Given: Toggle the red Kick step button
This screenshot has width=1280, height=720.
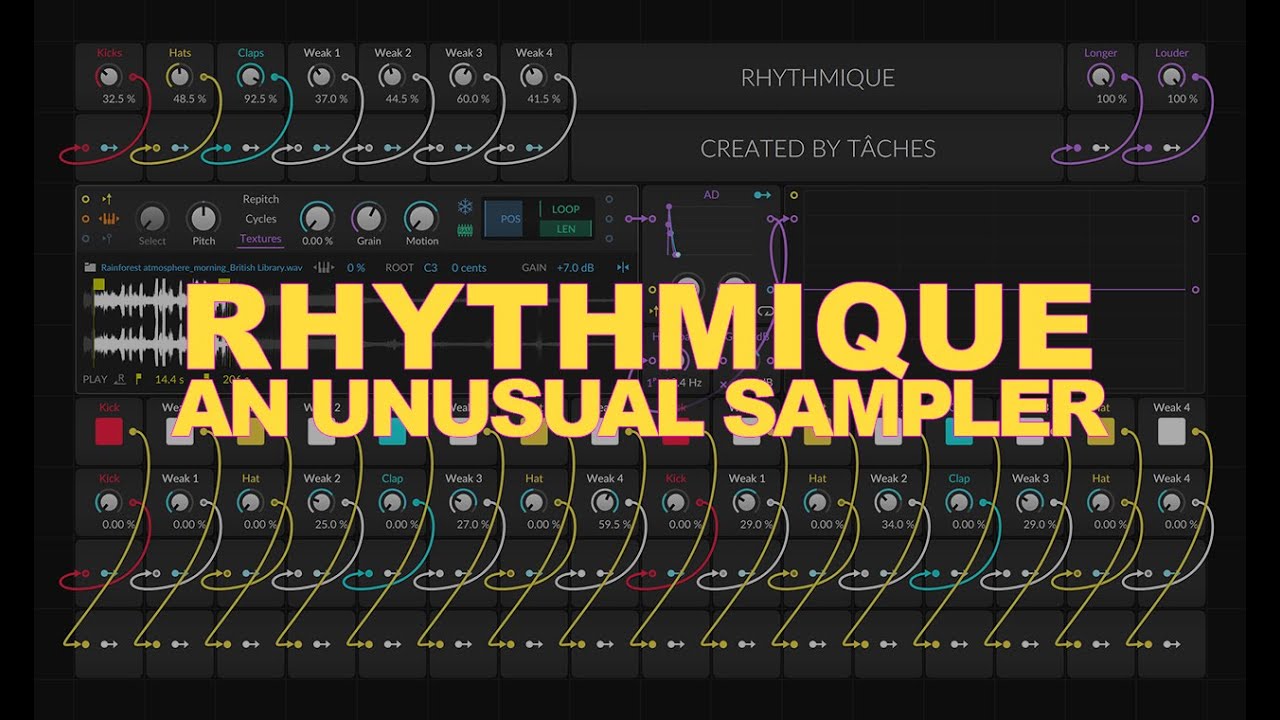Looking at the screenshot, I should pos(108,432).
